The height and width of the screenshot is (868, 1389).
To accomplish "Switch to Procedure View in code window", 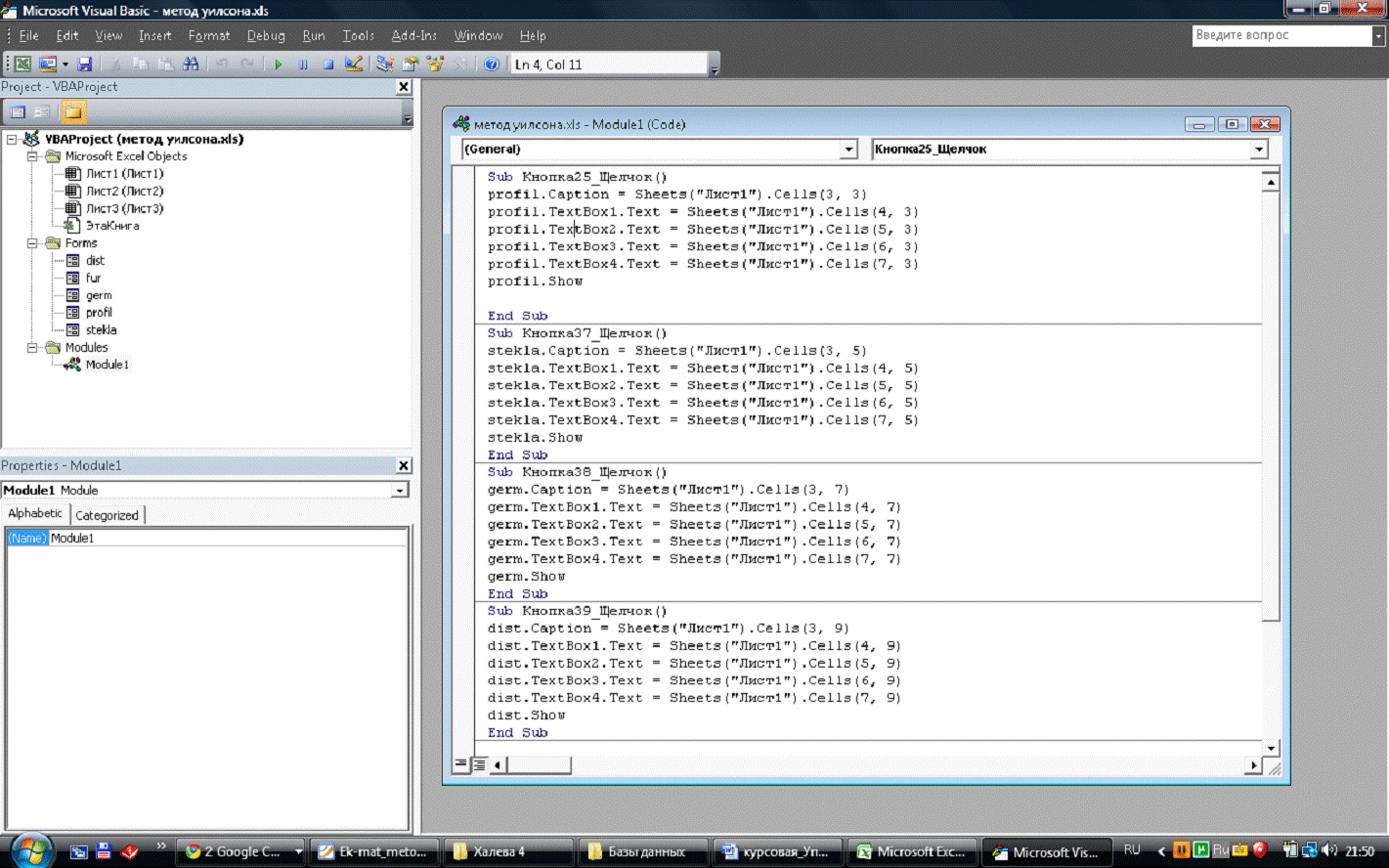I will point(460,764).
